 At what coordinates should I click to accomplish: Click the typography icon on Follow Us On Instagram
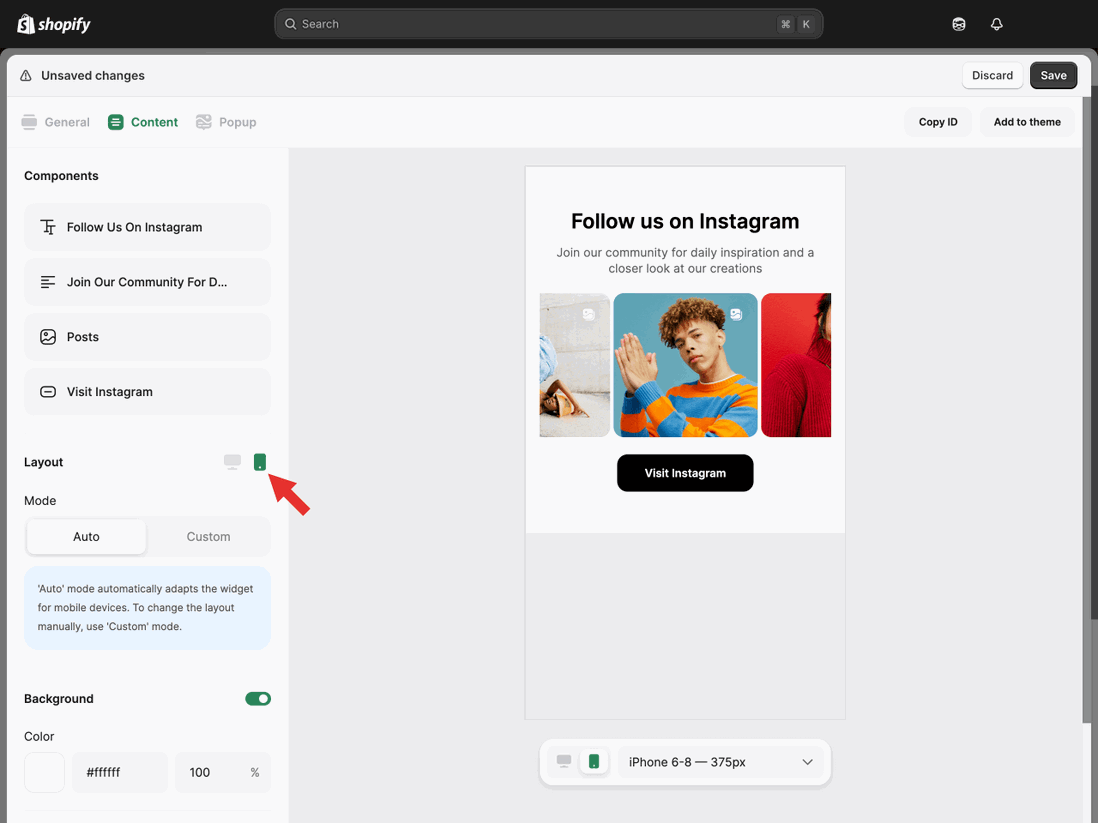(48, 227)
